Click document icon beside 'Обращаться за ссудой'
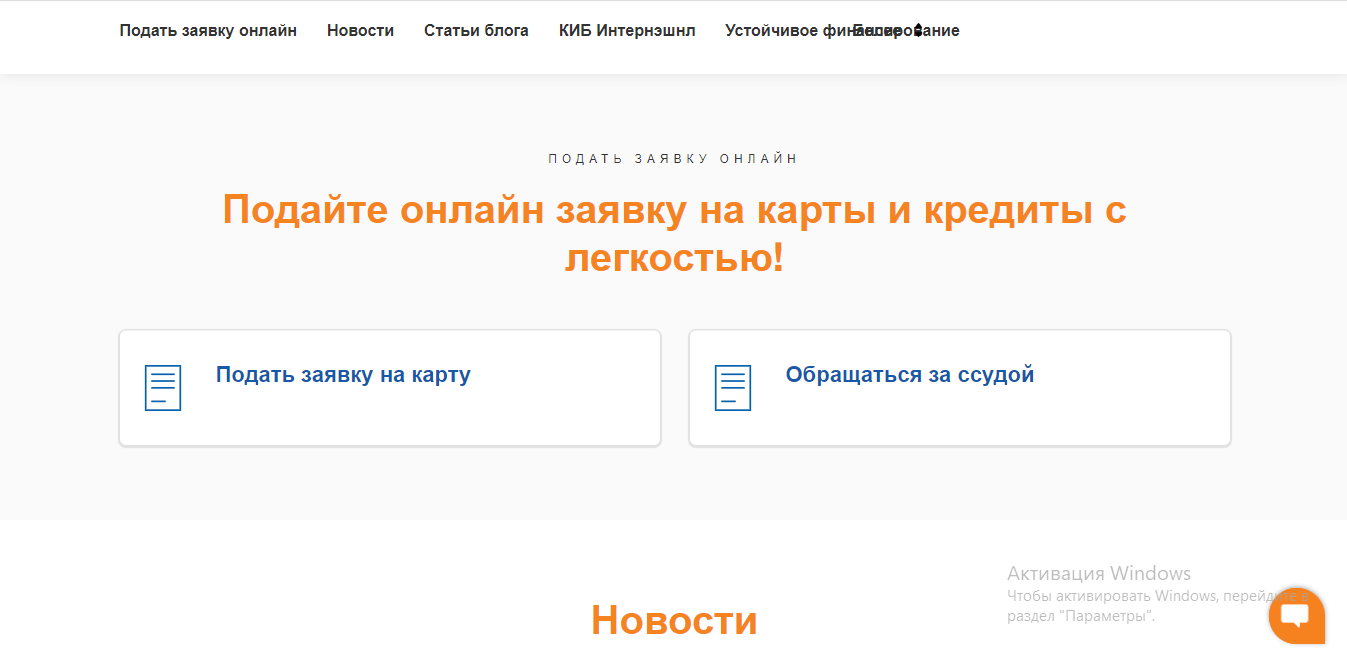 (733, 387)
